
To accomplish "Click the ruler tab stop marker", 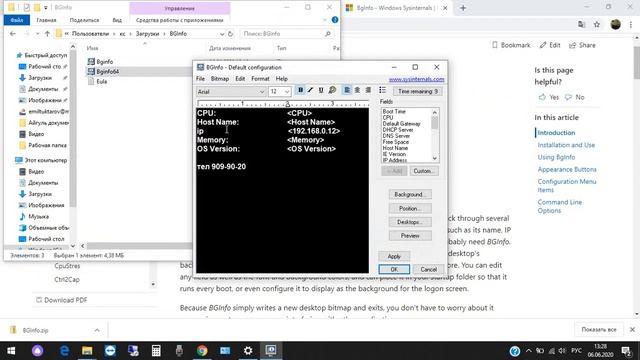I will [x=287, y=104].
